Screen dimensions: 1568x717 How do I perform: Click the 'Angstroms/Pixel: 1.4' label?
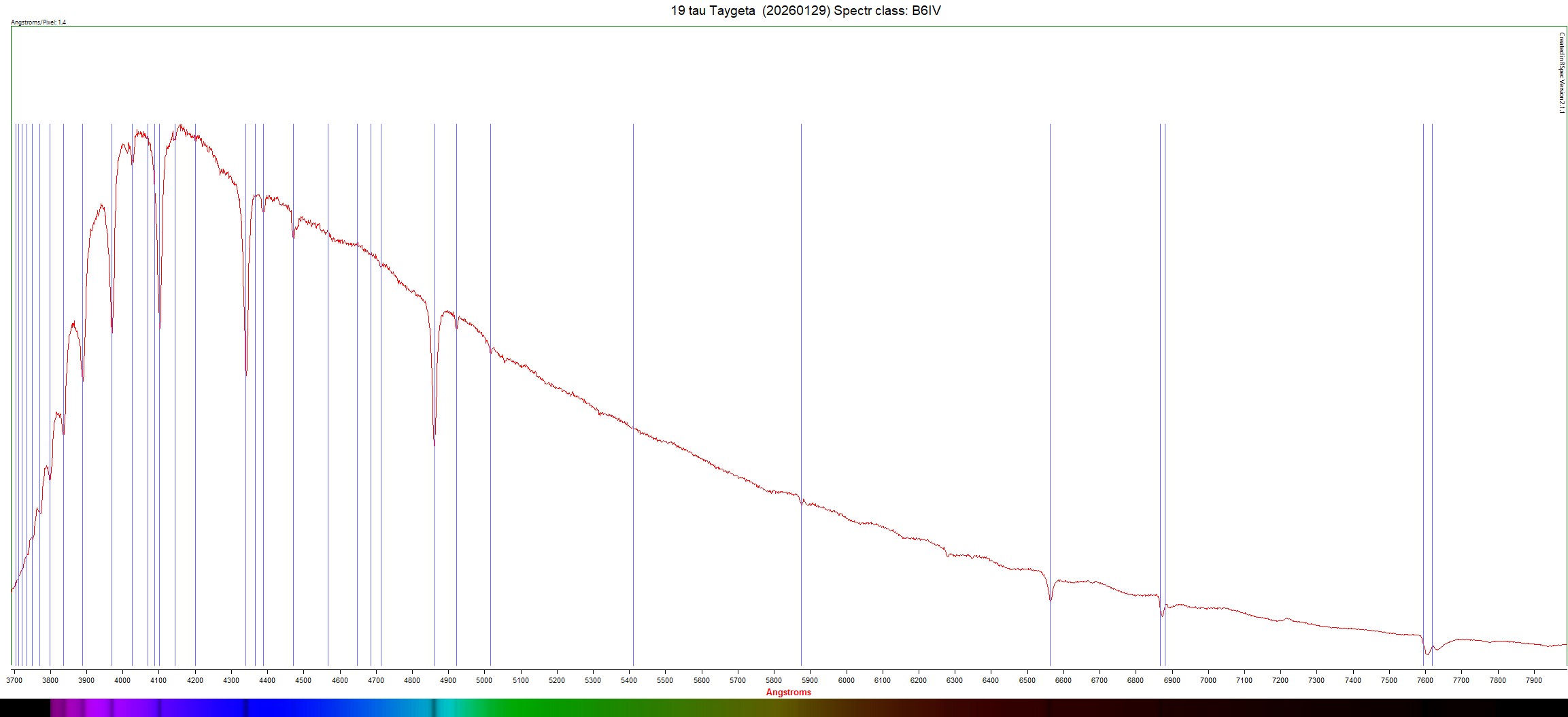(39, 22)
